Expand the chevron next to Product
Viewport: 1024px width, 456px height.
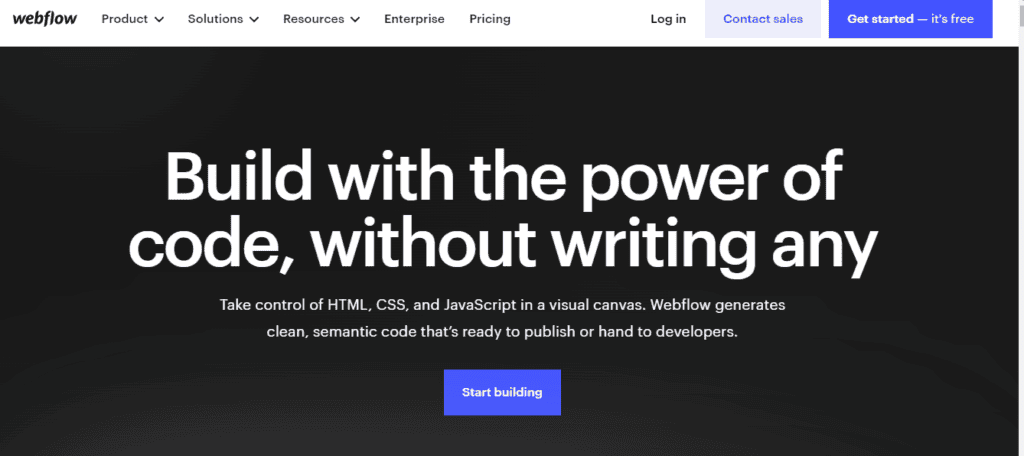pos(158,19)
